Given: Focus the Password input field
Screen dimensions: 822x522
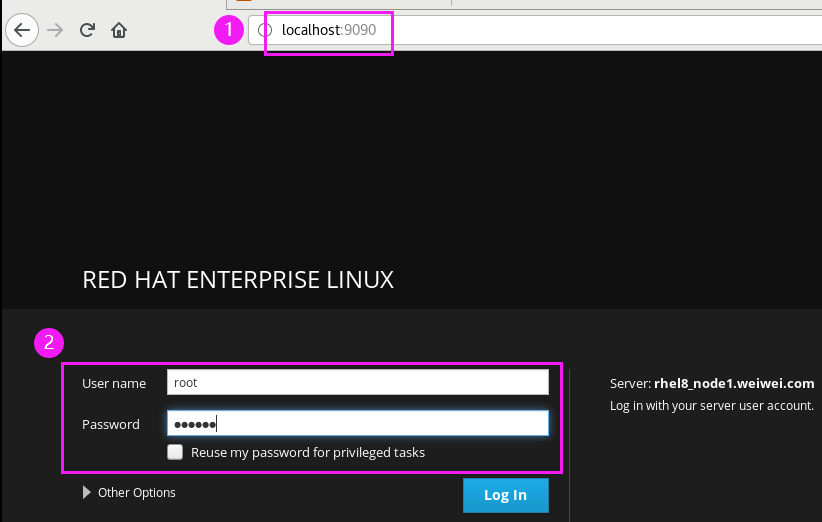Looking at the screenshot, I should pos(358,423).
